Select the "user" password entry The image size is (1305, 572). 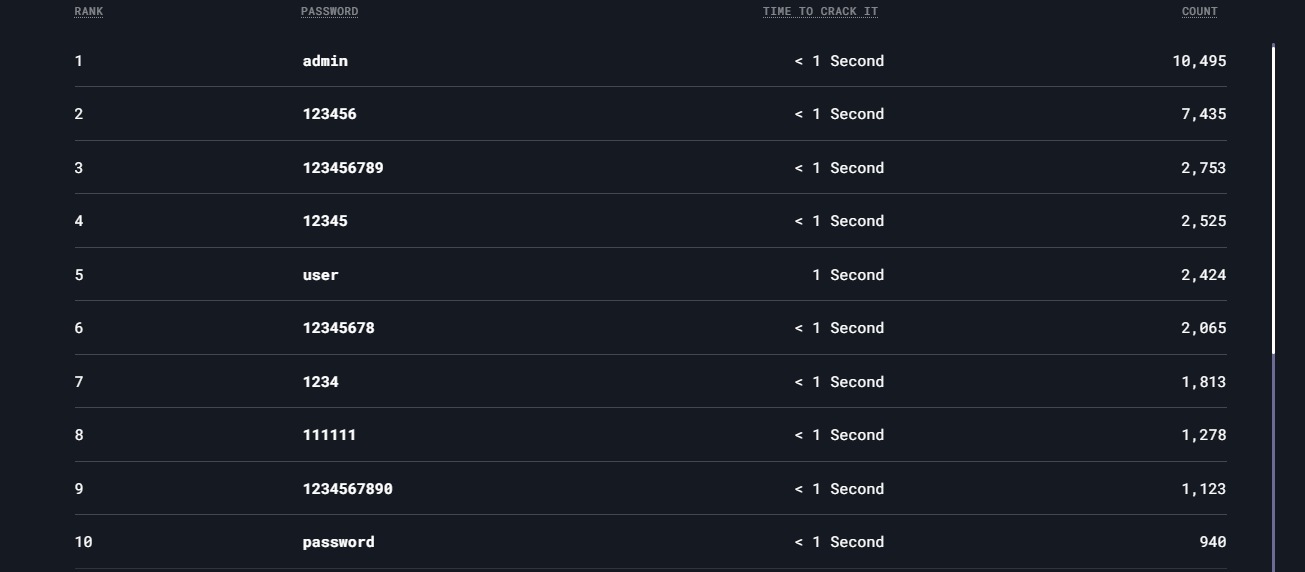click(320, 275)
